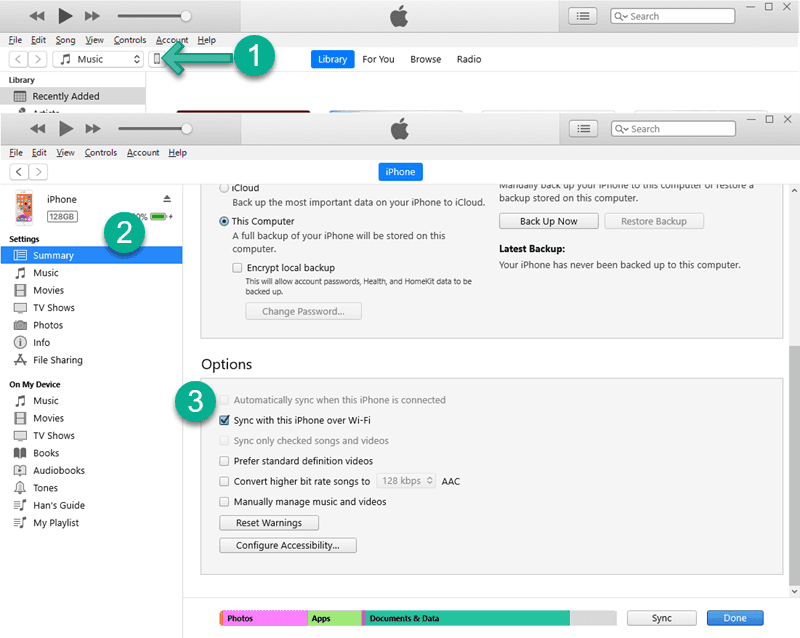This screenshot has width=800, height=638.
Task: Select Recently Added in back window library
Action: click(73, 96)
